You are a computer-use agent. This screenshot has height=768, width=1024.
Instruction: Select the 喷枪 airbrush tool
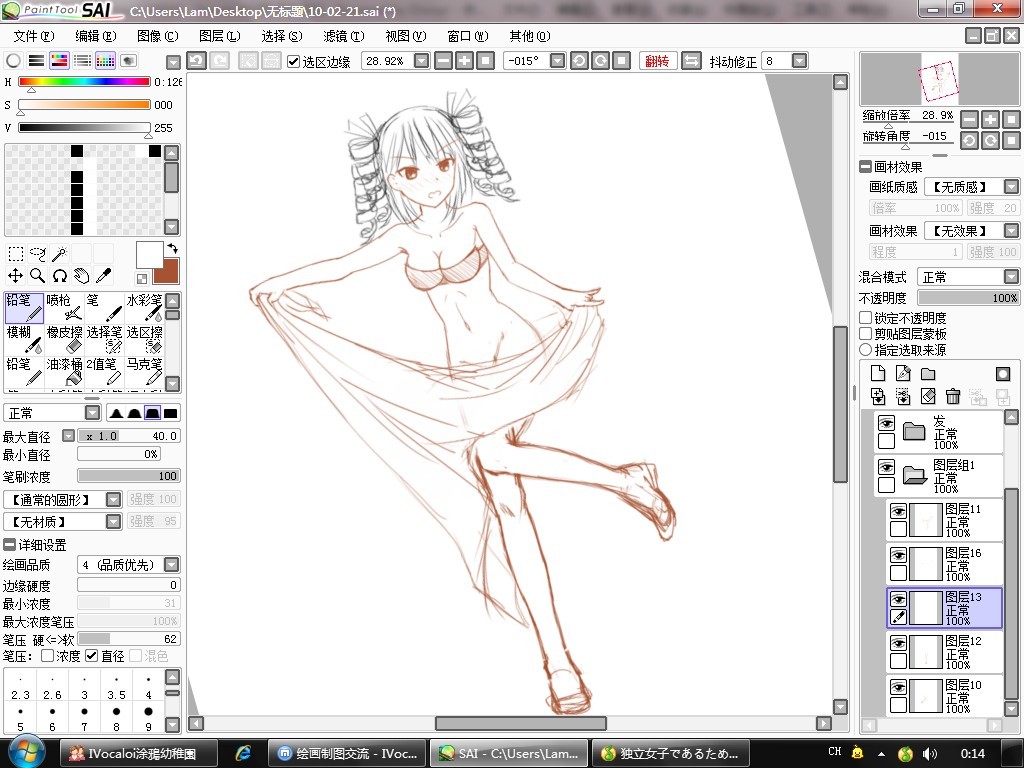pyautogui.click(x=64, y=308)
